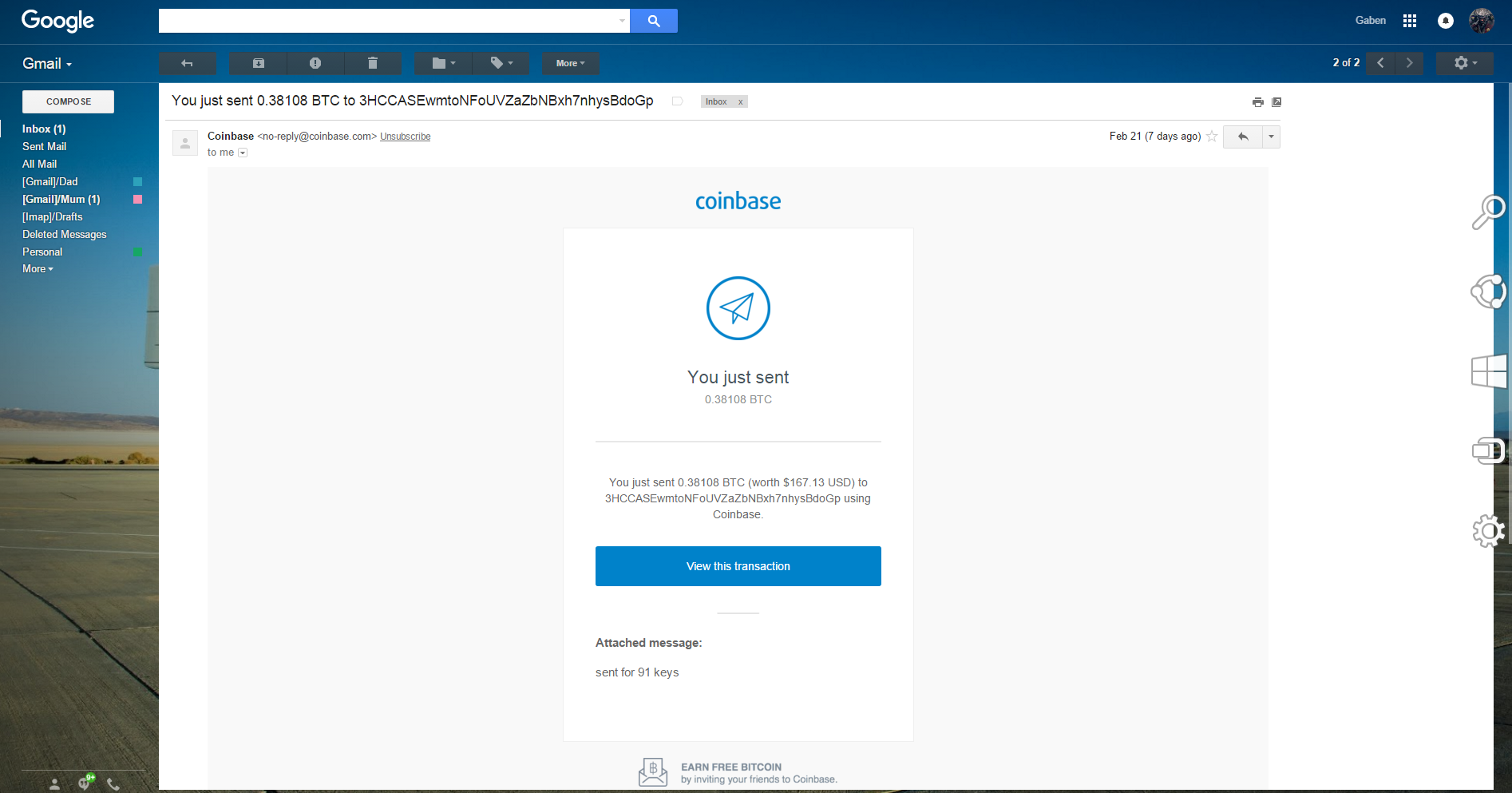Click the 'sent for 91 keys' message text
The image size is (1512, 793).
[637, 672]
